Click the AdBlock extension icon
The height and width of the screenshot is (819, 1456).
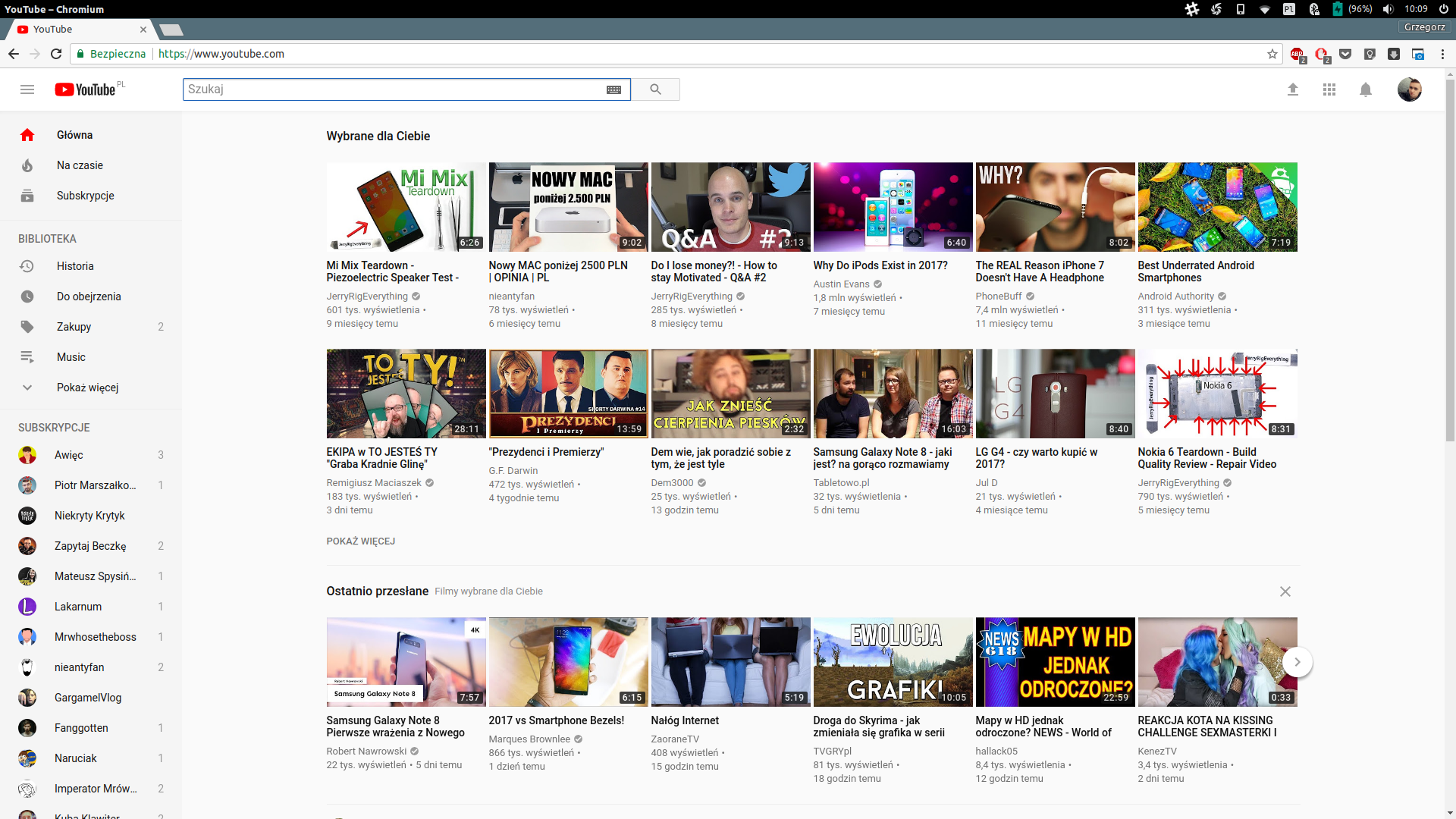click(1298, 54)
